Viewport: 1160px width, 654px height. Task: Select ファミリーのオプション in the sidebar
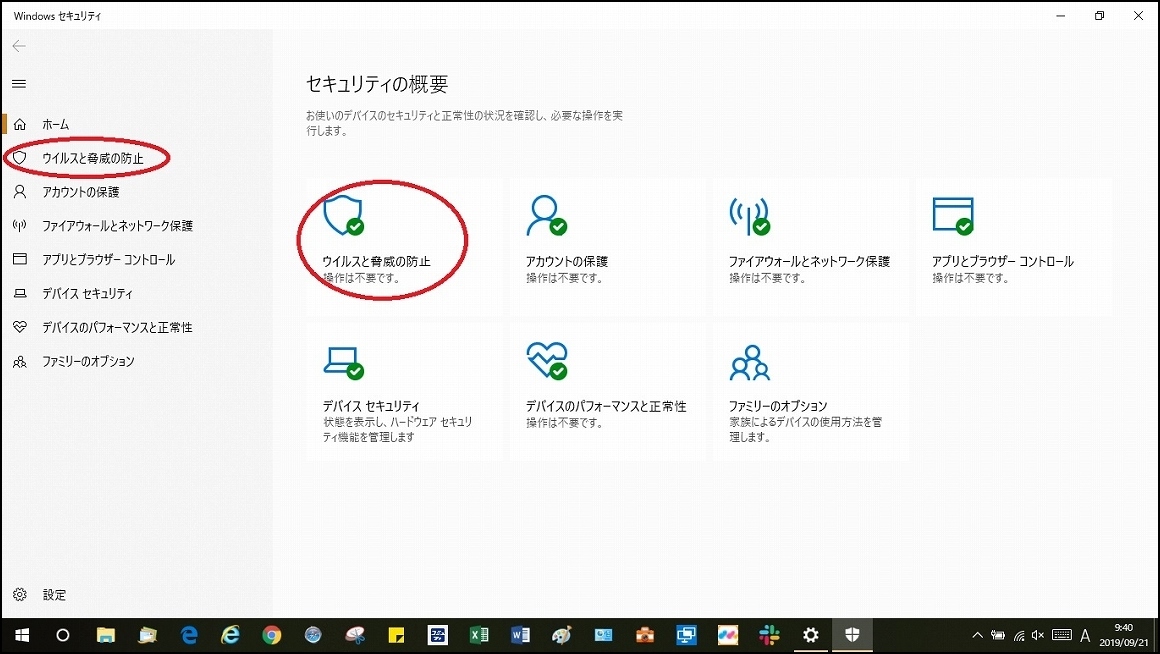(88, 362)
